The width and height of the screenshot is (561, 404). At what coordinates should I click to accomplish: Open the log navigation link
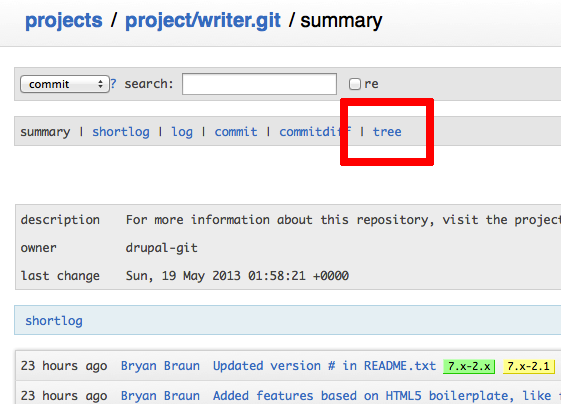point(182,132)
